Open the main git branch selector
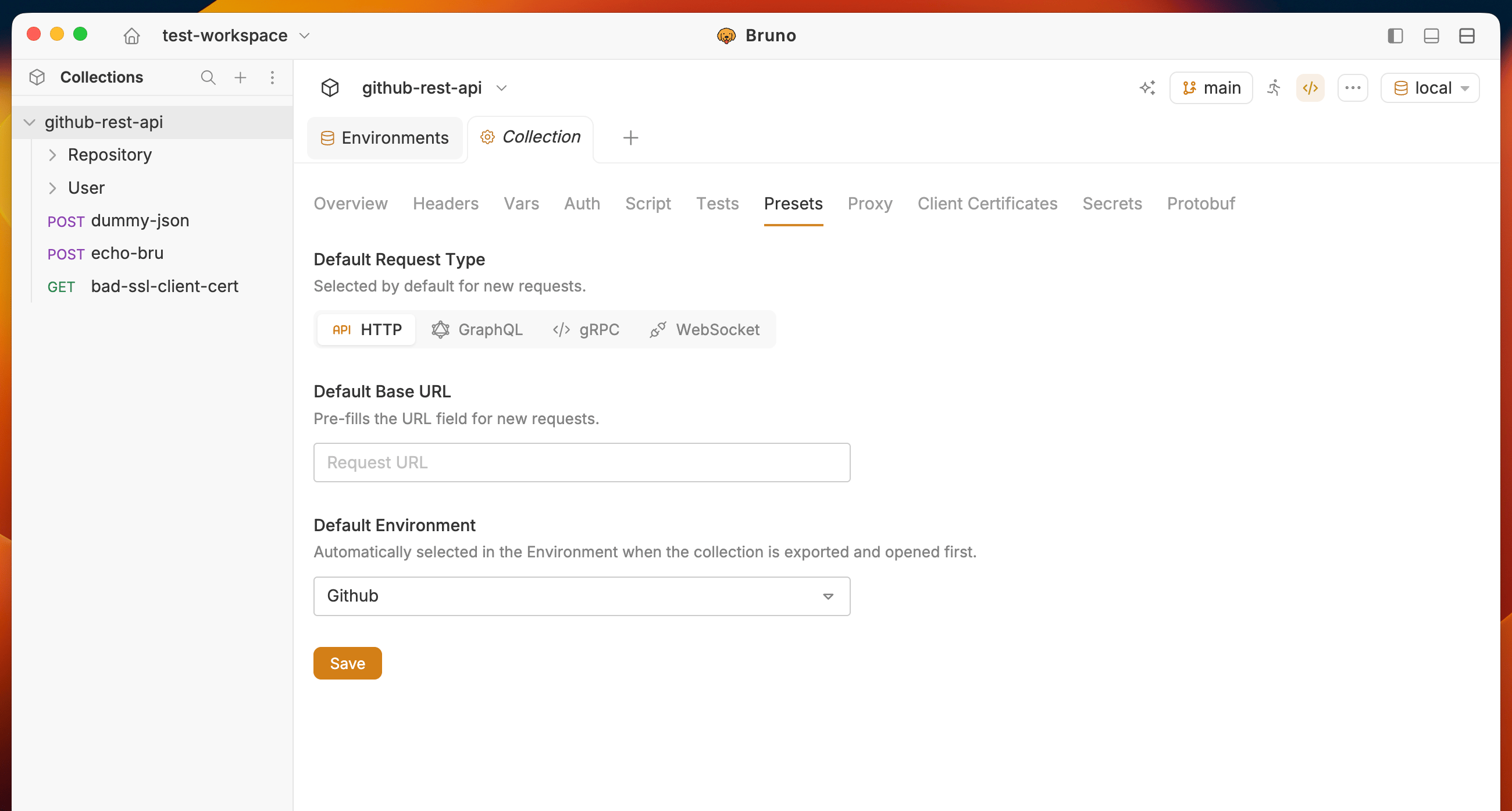 1211,88
